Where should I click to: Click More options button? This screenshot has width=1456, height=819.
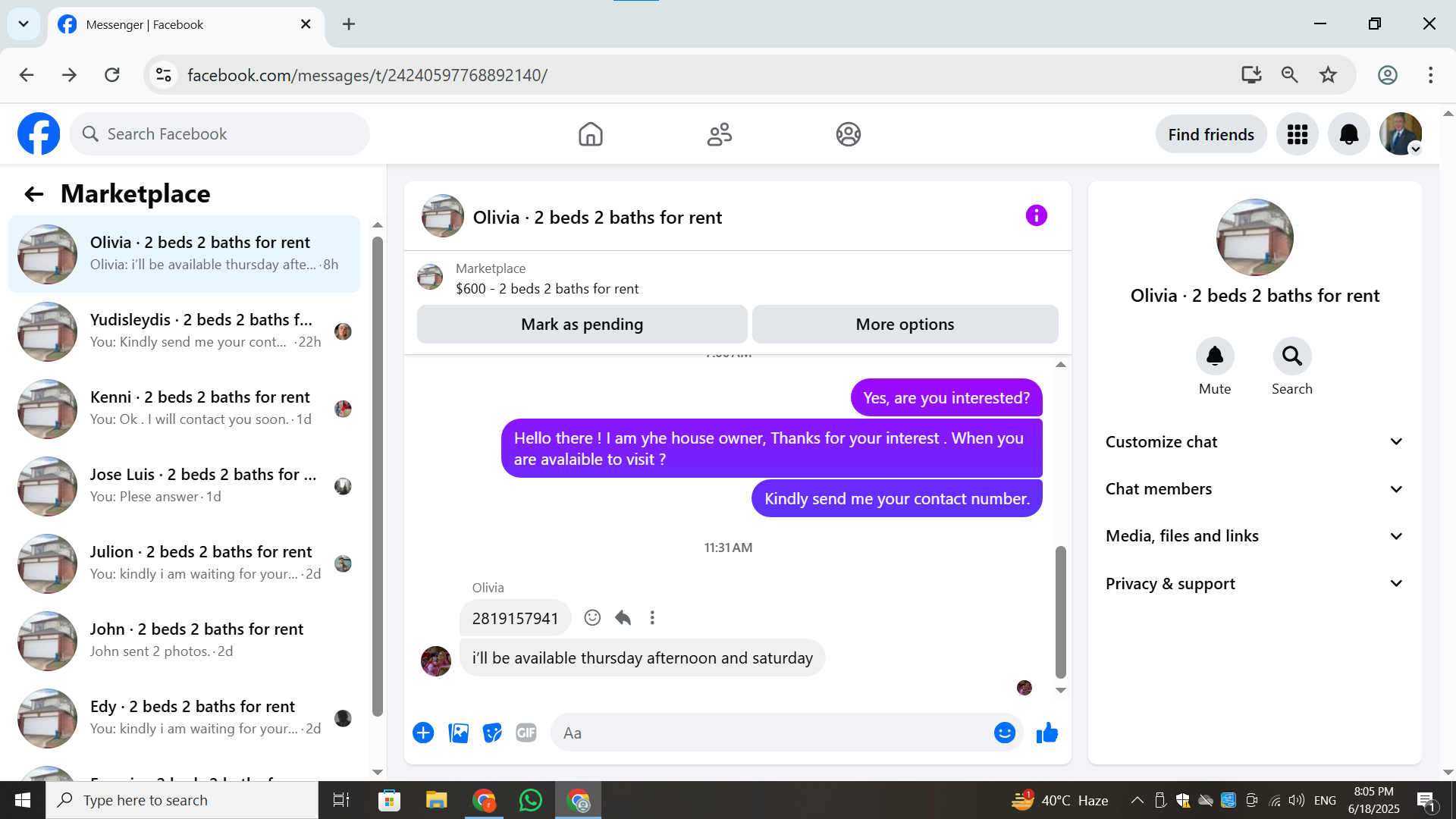(x=905, y=325)
